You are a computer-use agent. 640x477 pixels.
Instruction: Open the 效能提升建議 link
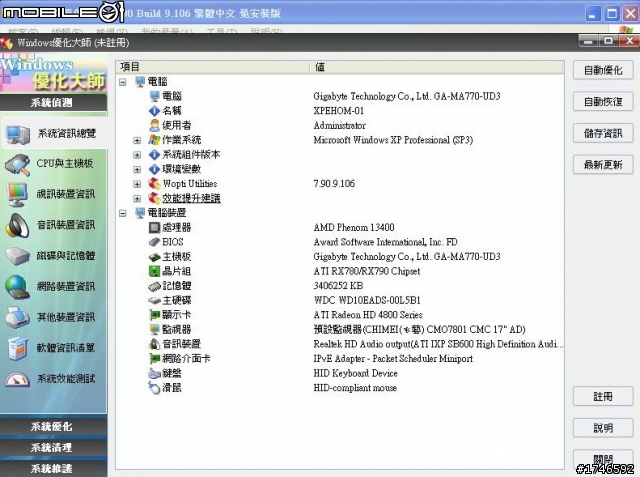point(191,198)
